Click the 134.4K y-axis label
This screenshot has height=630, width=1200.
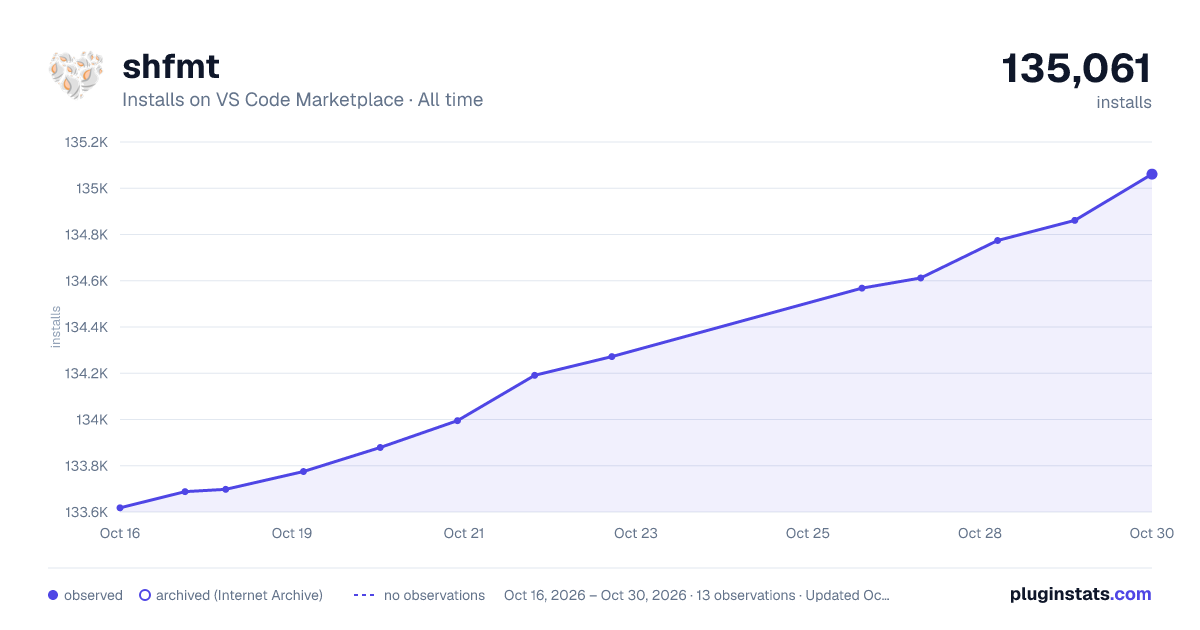(86, 327)
